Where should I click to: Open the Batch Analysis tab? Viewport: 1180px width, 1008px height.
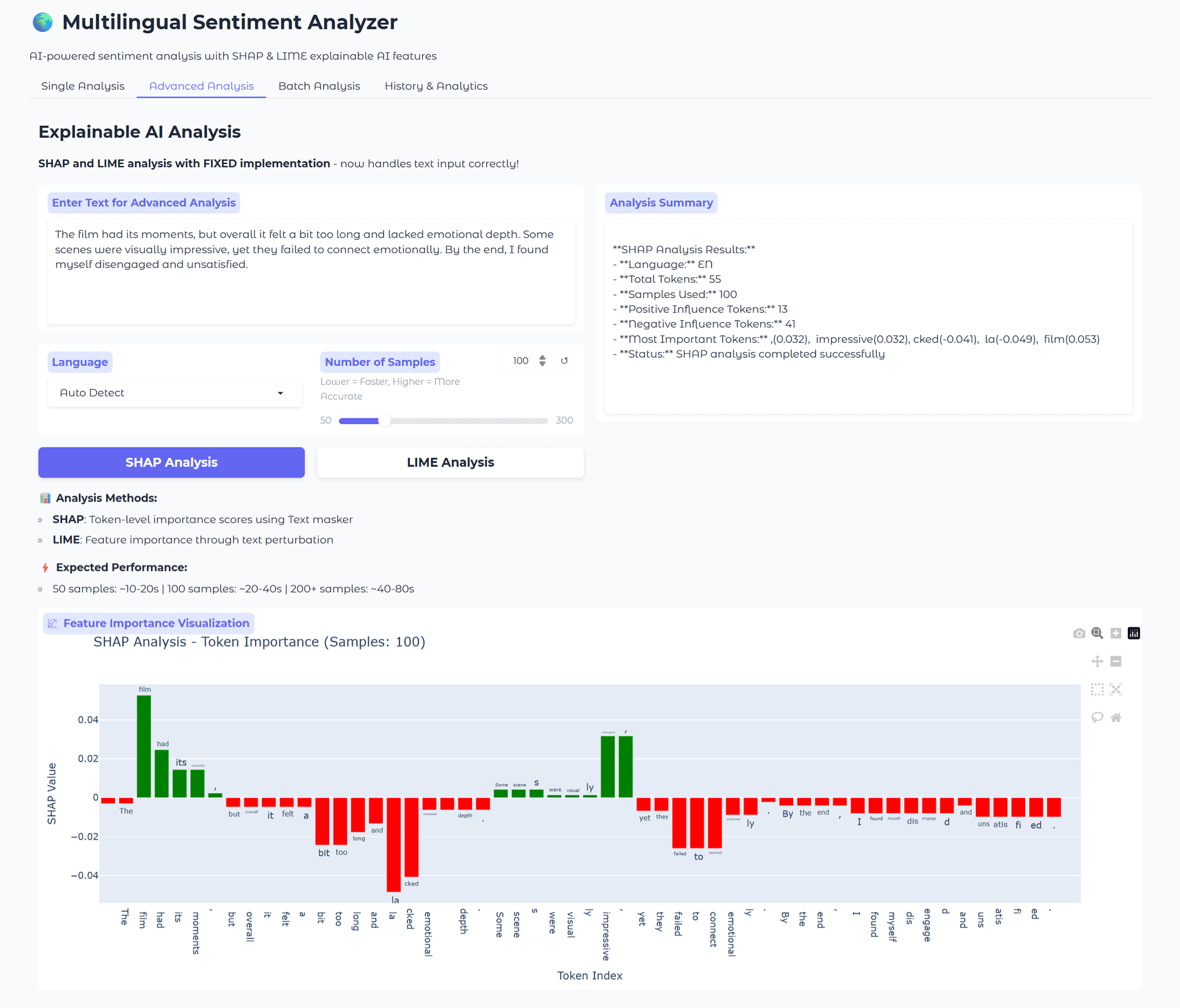tap(319, 86)
